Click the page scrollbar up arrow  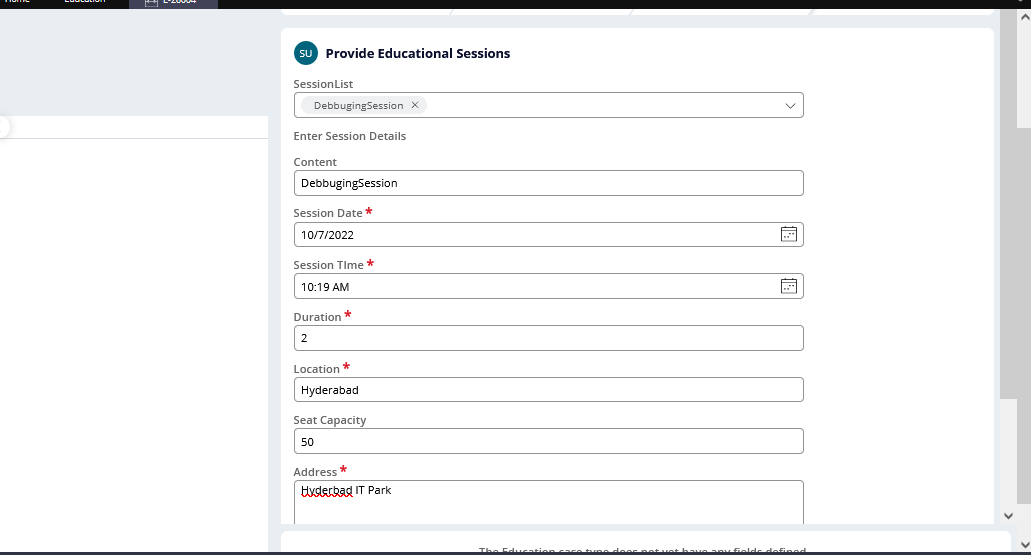click(1024, 17)
